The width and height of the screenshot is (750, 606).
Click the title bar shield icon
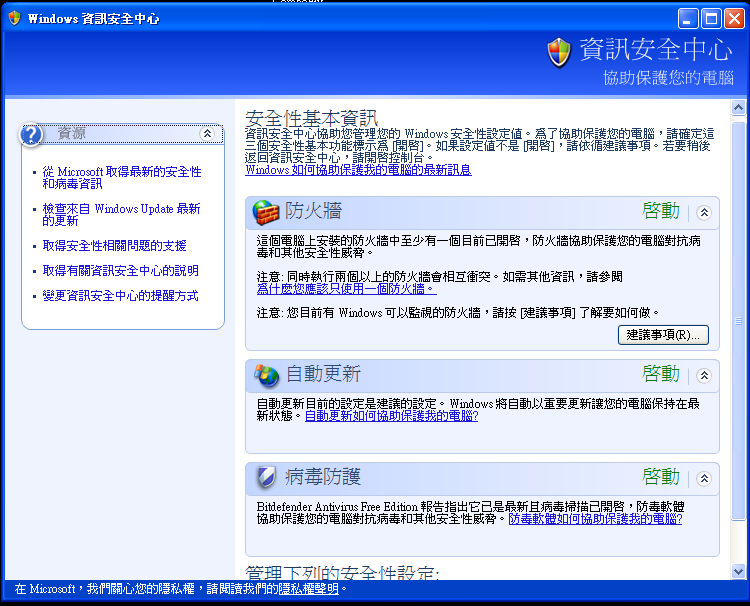pyautogui.click(x=15, y=18)
